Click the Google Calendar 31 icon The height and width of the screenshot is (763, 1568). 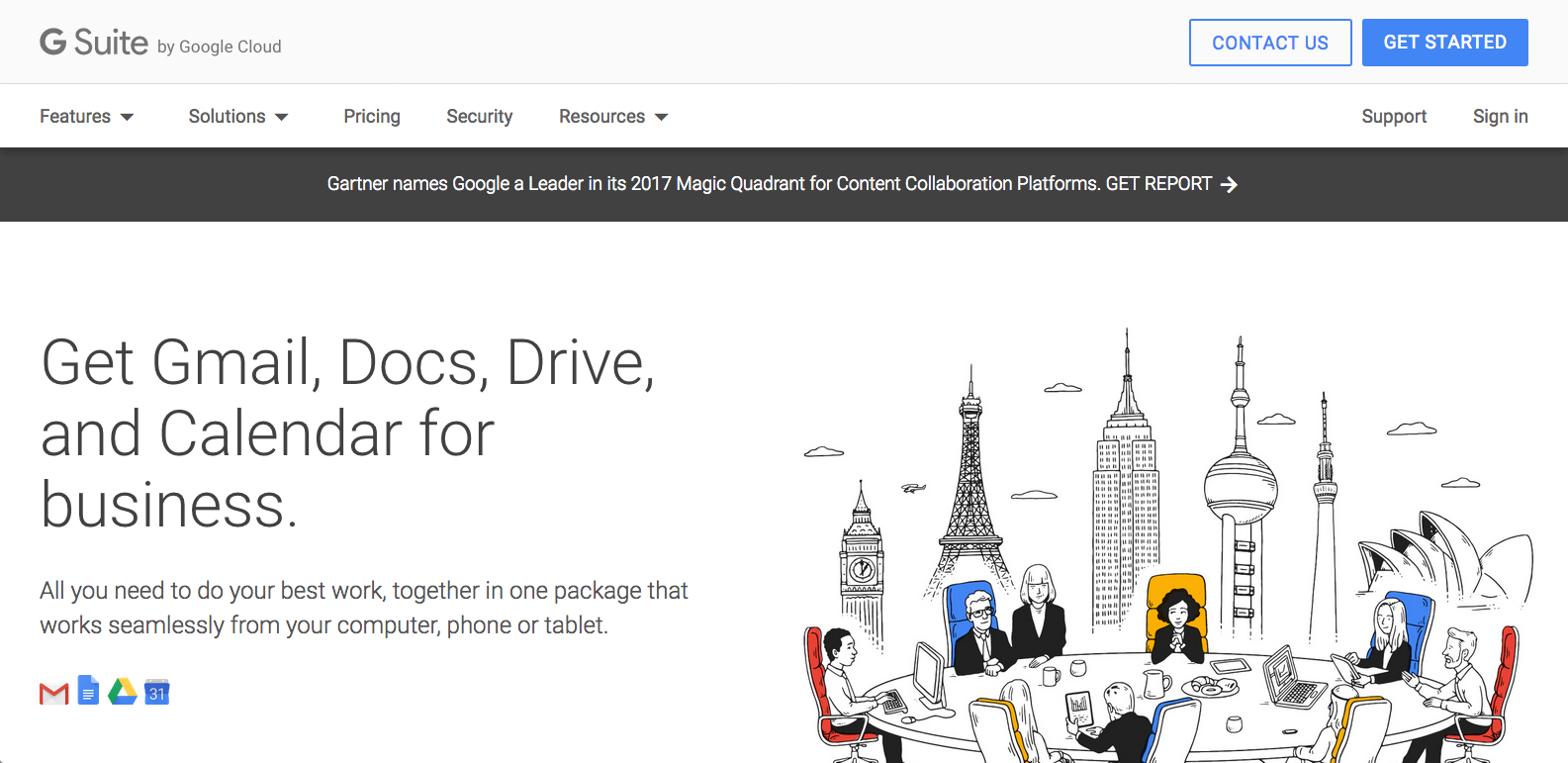157,692
